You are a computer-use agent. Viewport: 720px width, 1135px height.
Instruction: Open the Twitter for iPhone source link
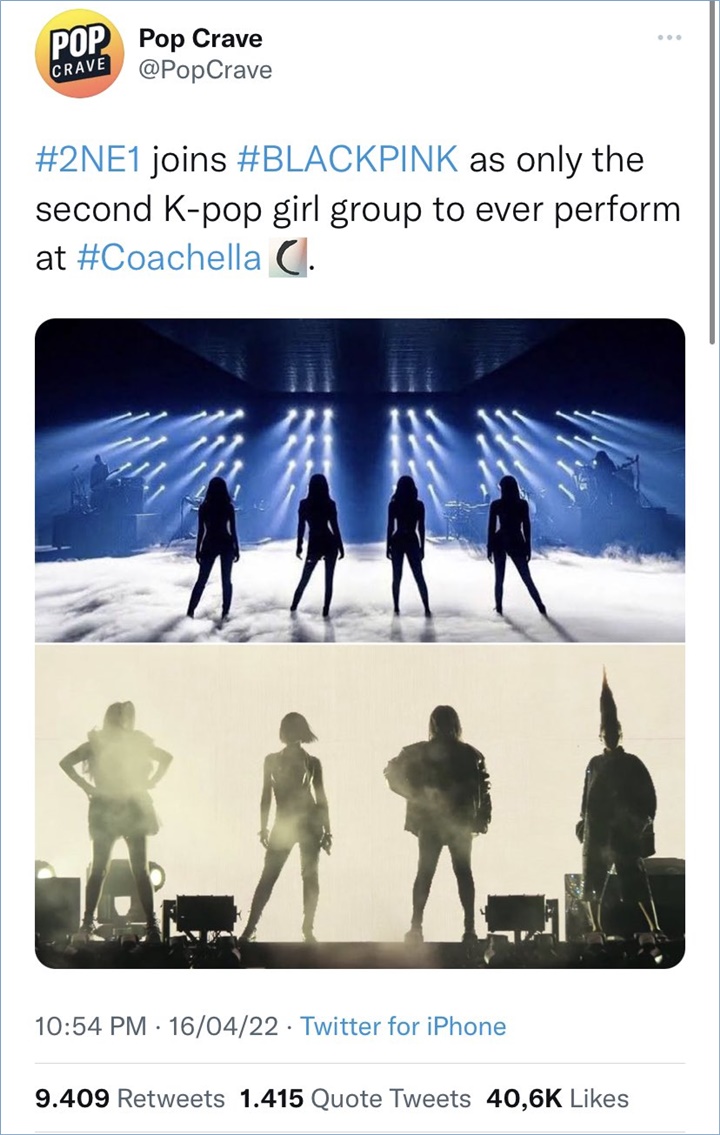403,1026
